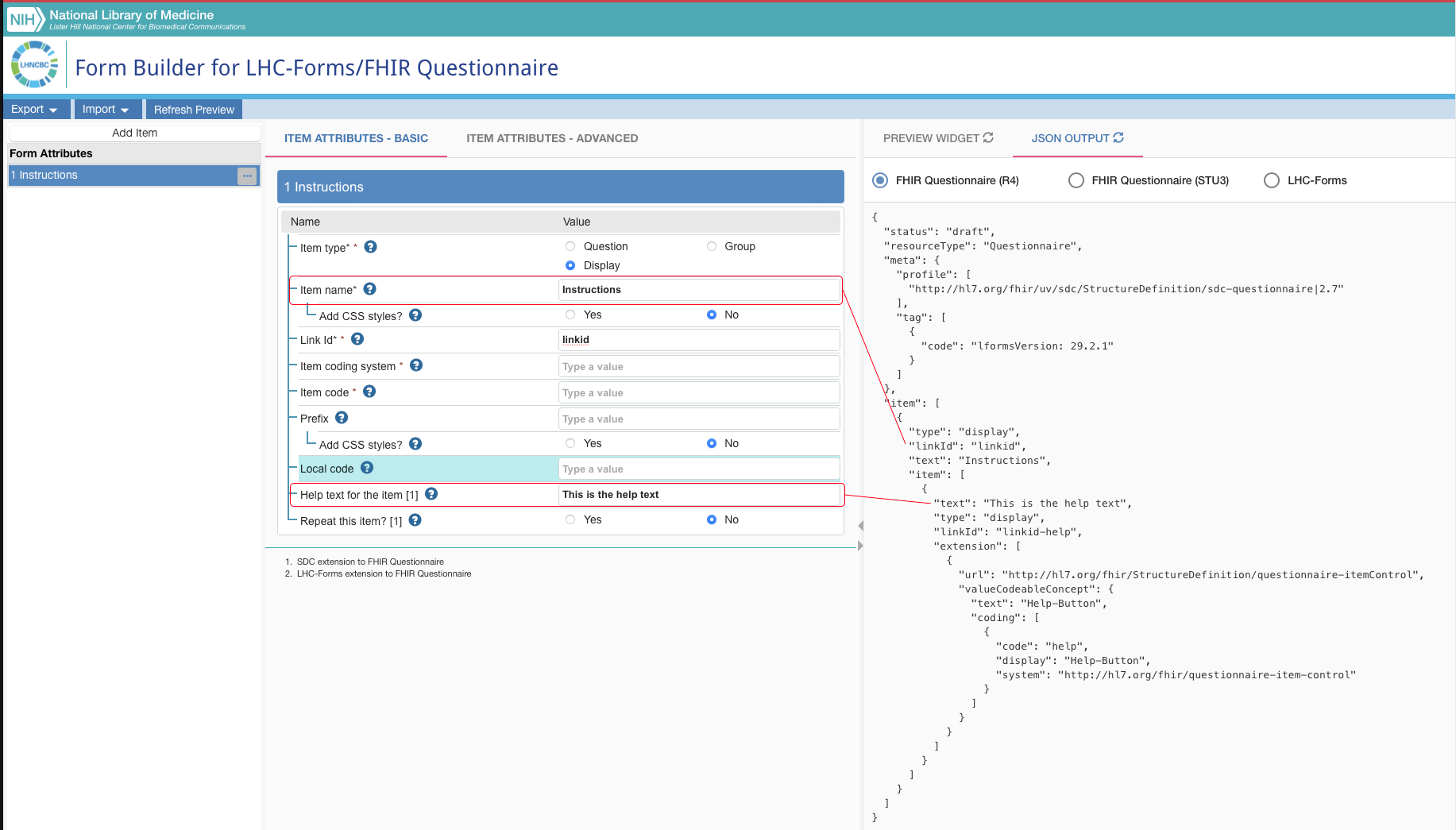Show help for Item name
Image resolution: width=1456 pixels, height=830 pixels.
(x=369, y=289)
